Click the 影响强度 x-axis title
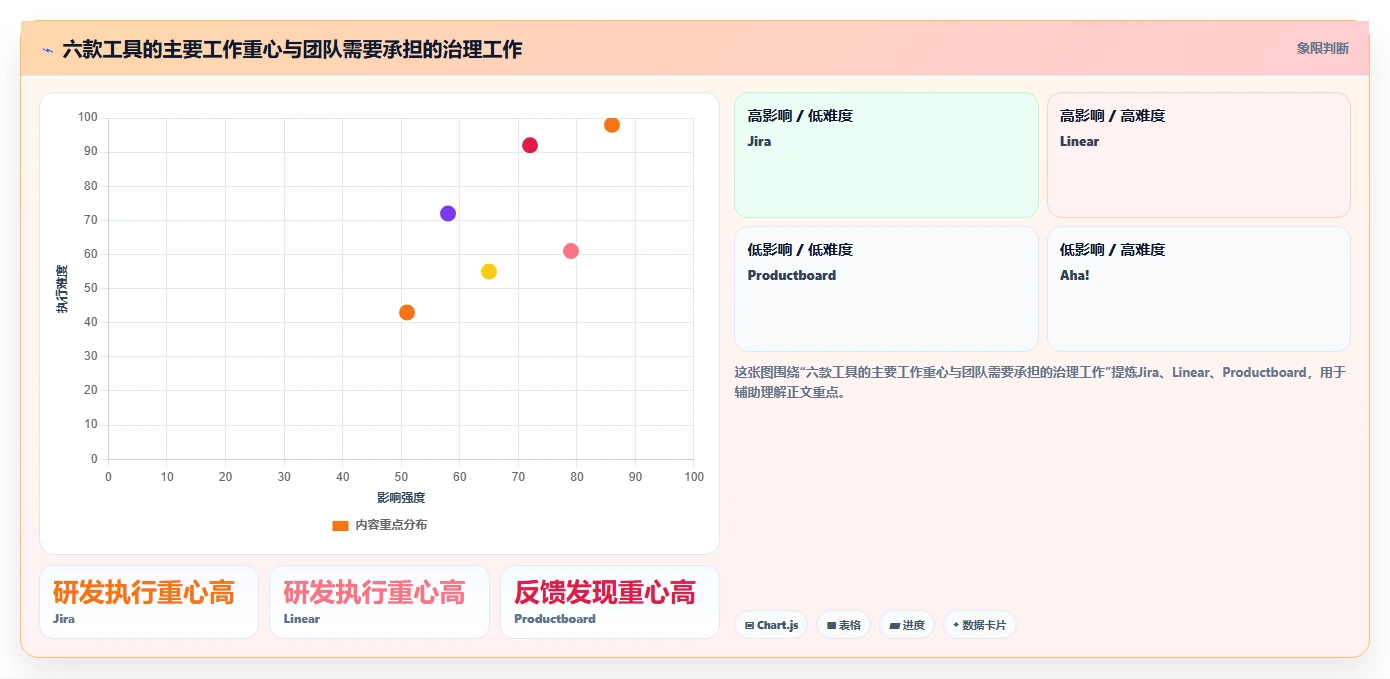This screenshot has width=1390, height=679. [401, 498]
